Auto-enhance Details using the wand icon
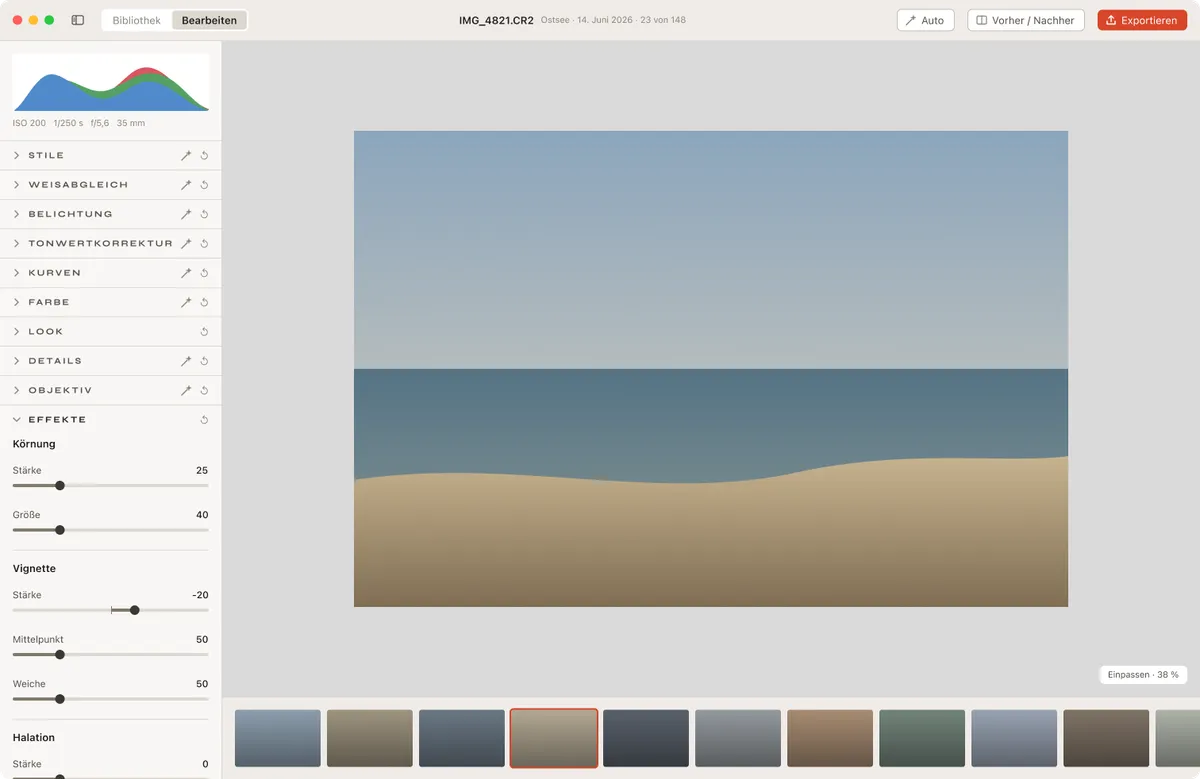This screenshot has height=779, width=1200. pyautogui.click(x=186, y=361)
